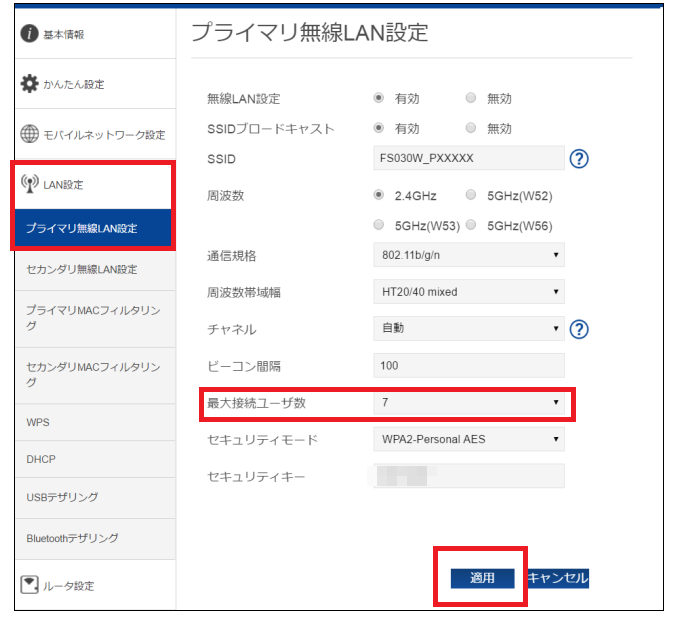682x621 pixels.
Task: Click the info icon beside 基本情報
Action: click(30, 34)
